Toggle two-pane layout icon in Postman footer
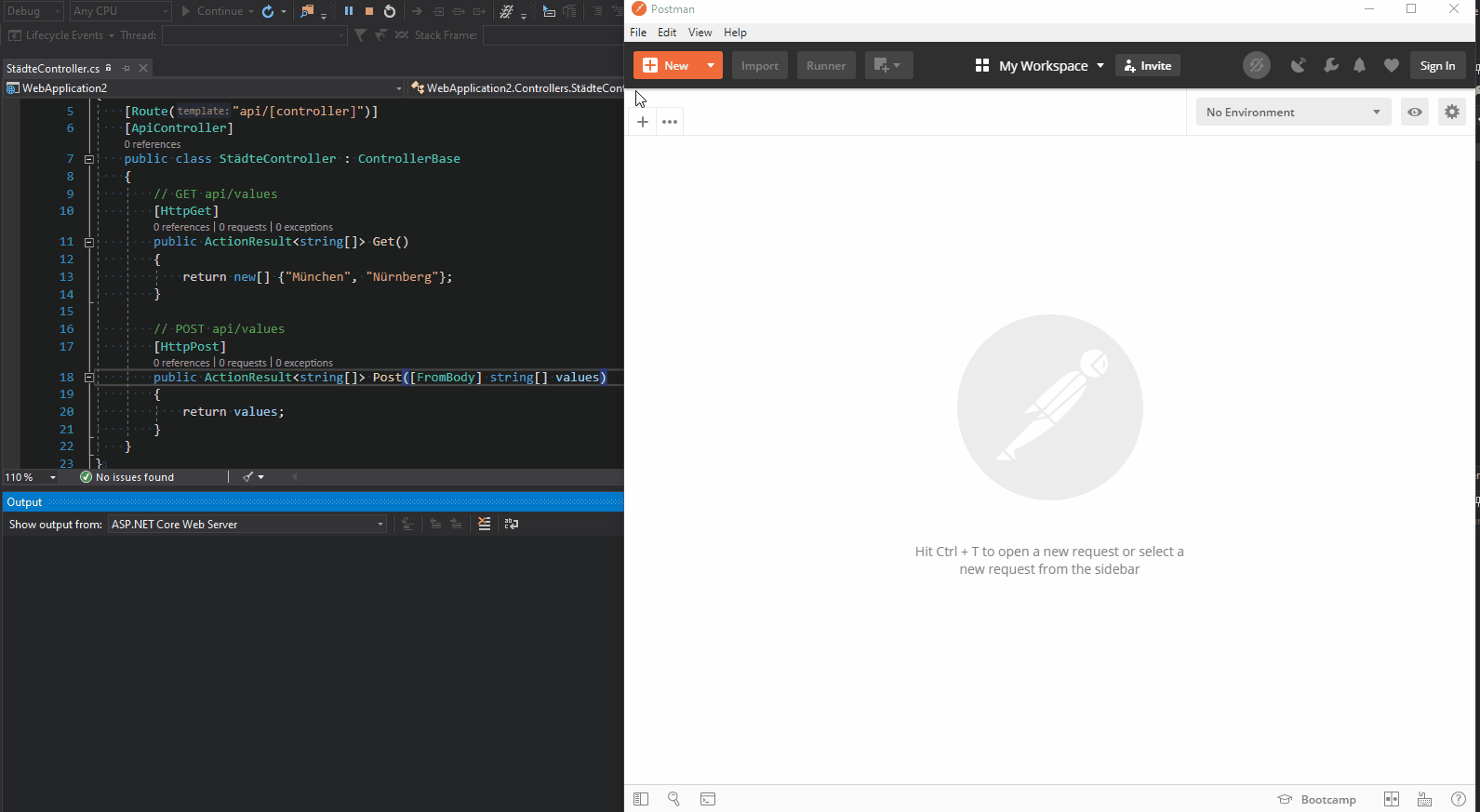 (1392, 799)
